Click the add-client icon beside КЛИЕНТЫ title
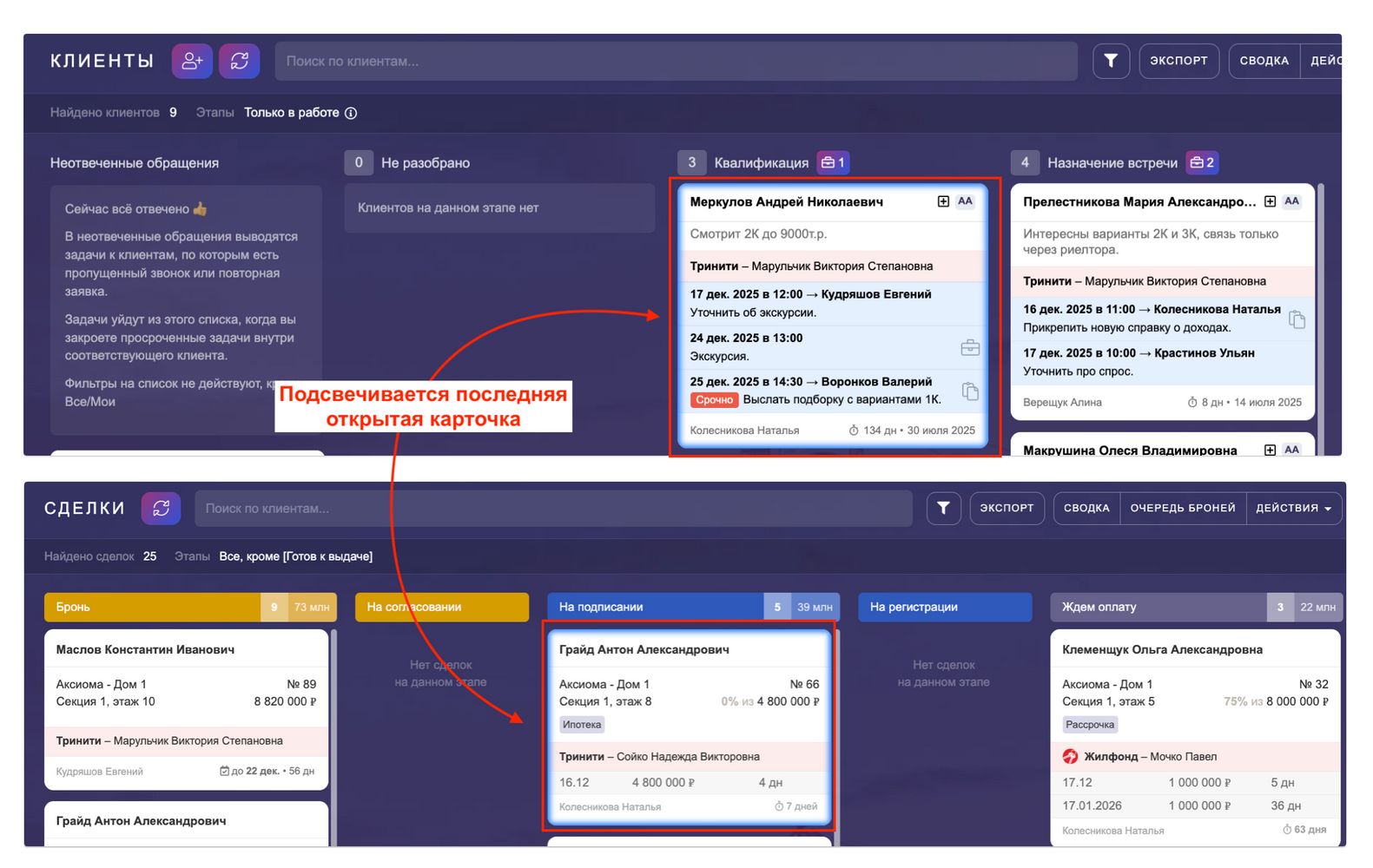 tap(192, 61)
